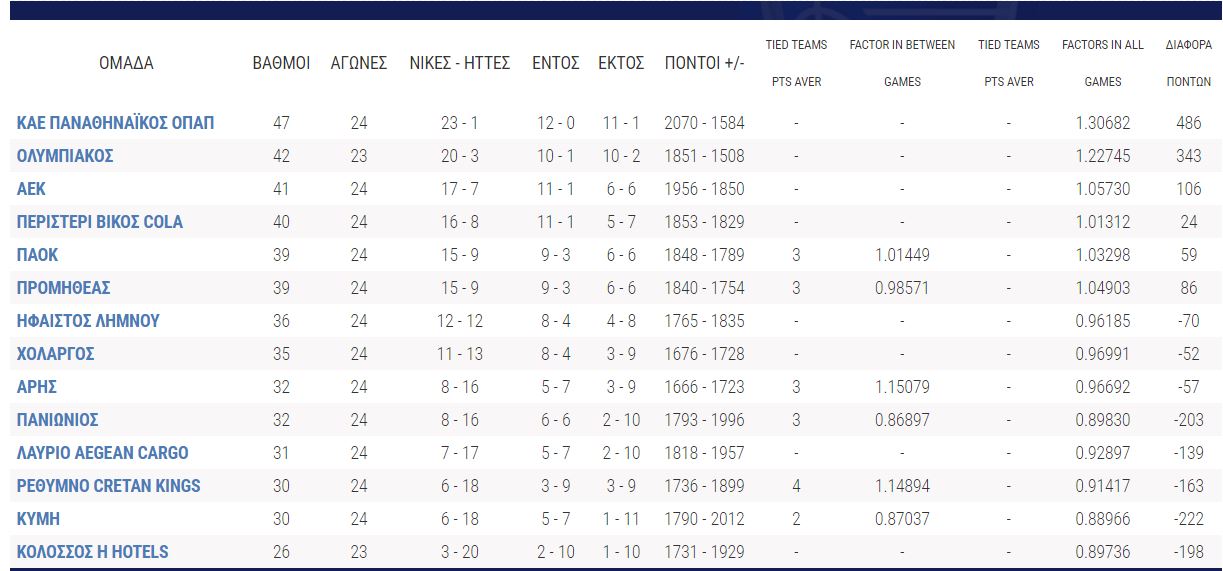The height and width of the screenshot is (571, 1223).
Task: Open the ΠΡΟΜΗΘΕΑΣ team link
Action: (64, 288)
